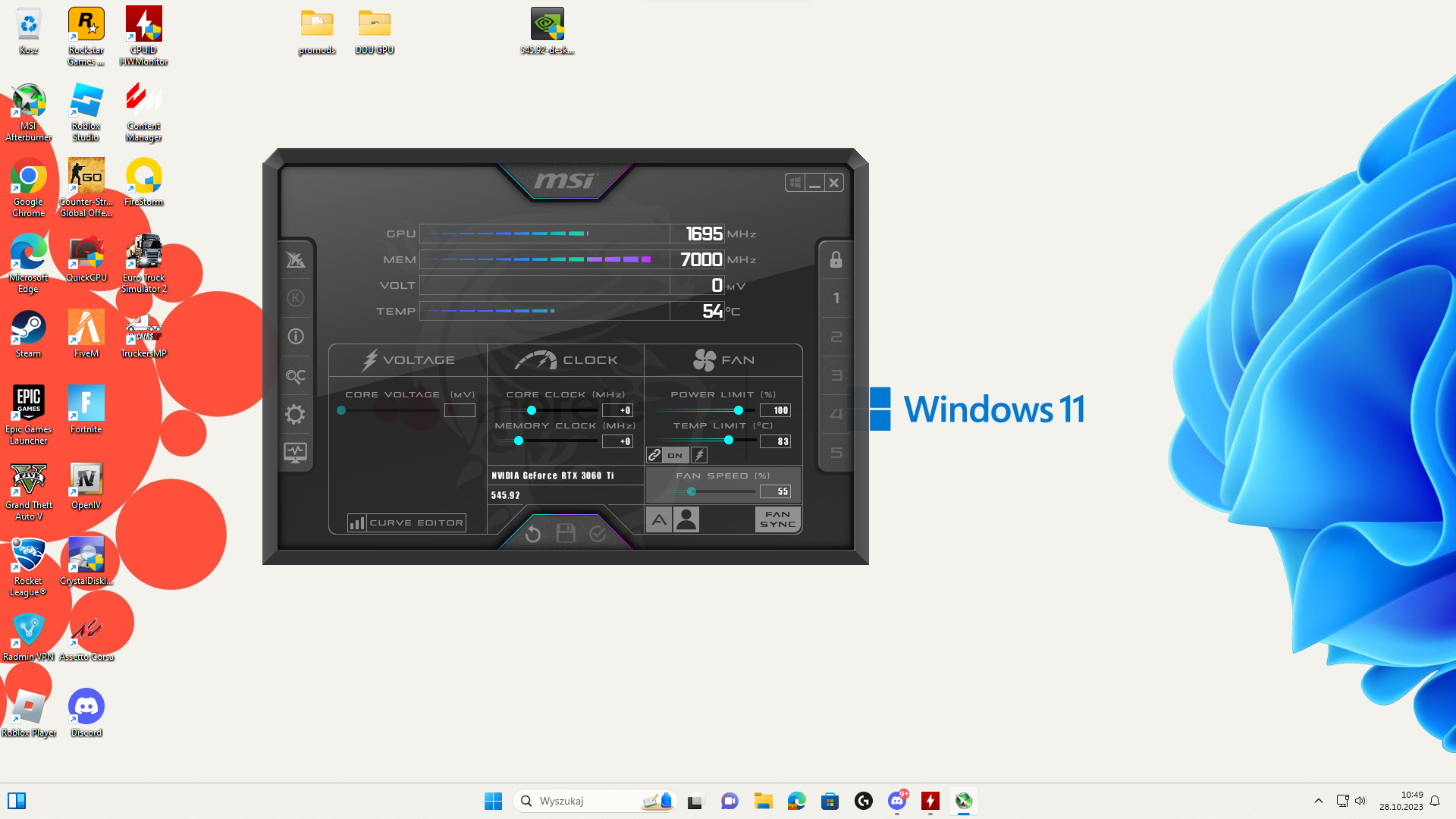Load profile slot 5

(836, 453)
